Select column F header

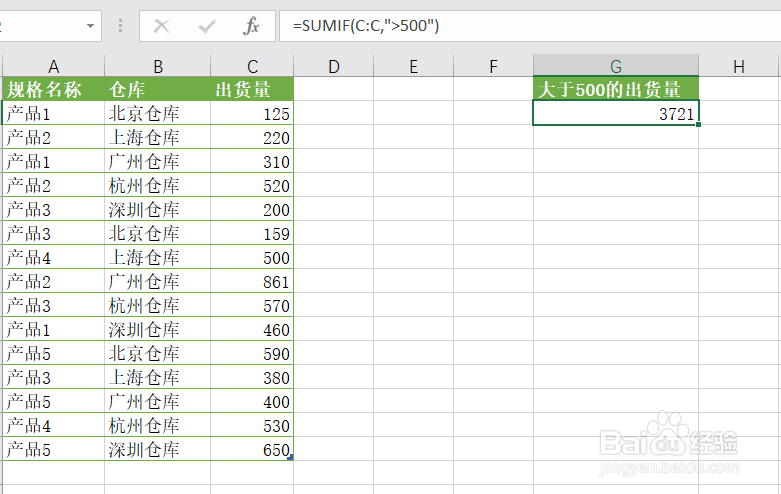[x=493, y=66]
